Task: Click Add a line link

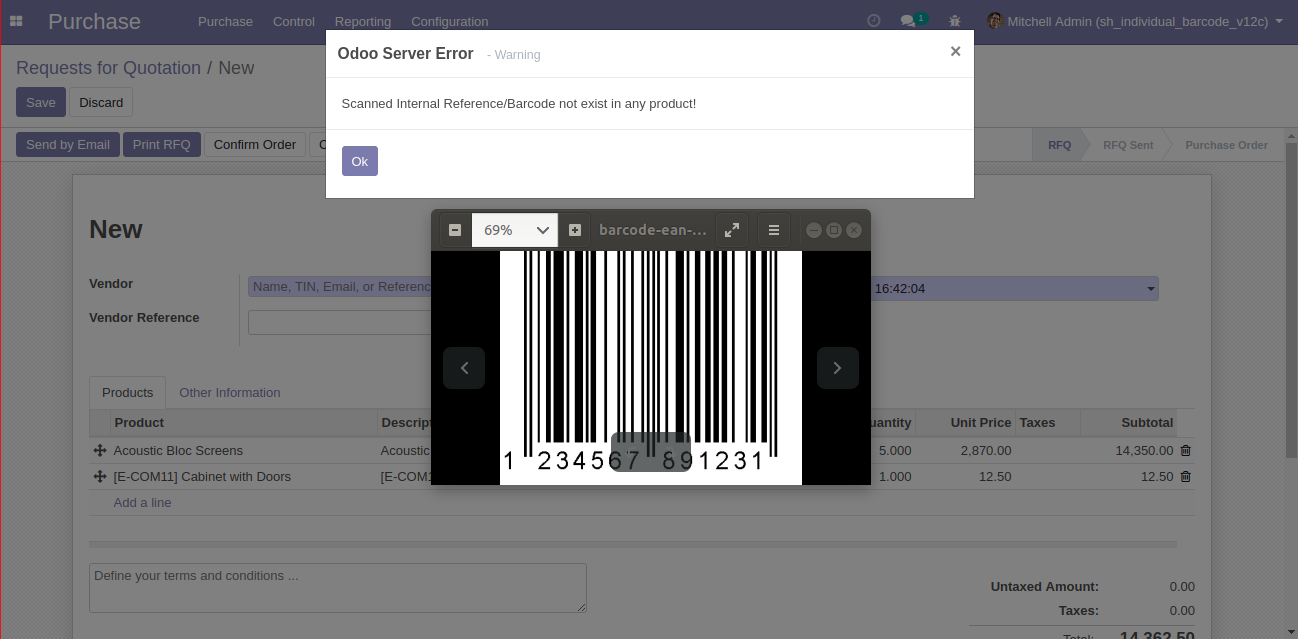Action: [142, 503]
